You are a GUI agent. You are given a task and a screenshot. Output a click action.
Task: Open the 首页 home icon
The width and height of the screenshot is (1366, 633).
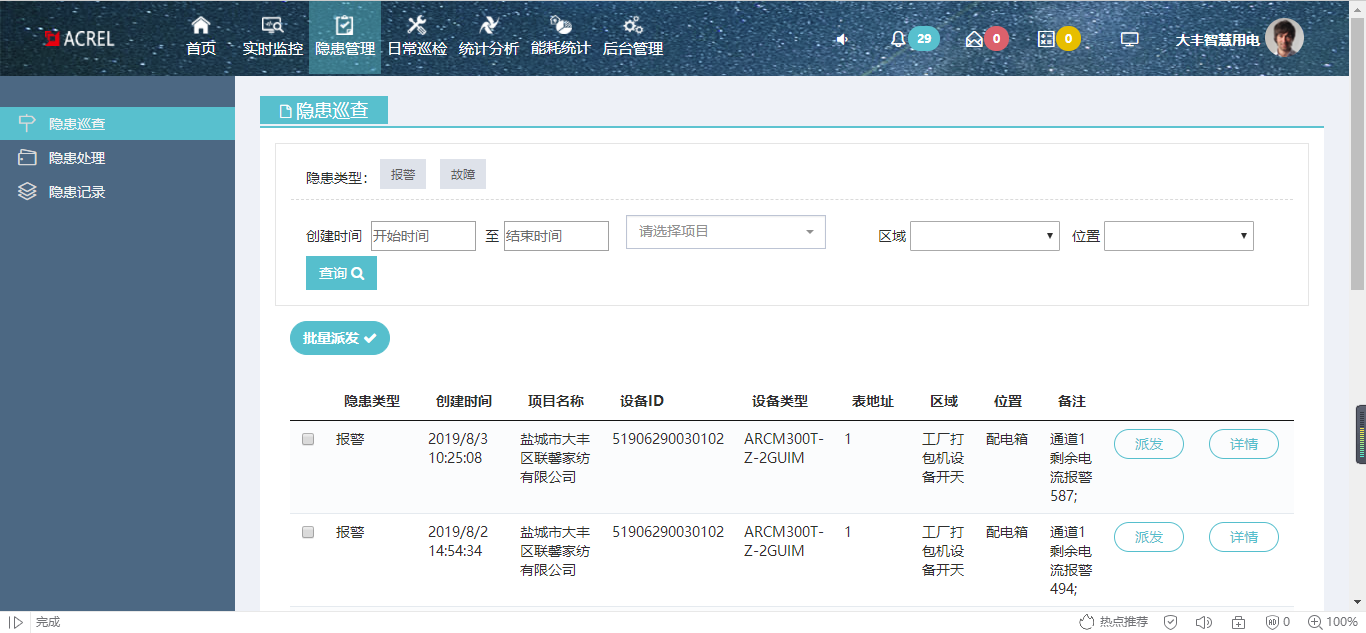201,37
